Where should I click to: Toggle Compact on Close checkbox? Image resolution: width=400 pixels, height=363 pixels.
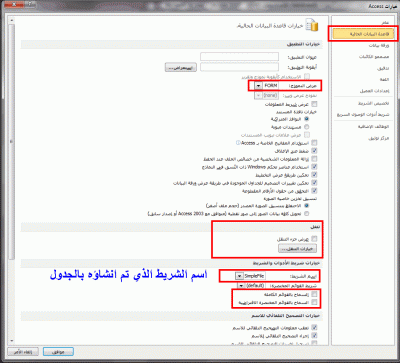pos(314,151)
